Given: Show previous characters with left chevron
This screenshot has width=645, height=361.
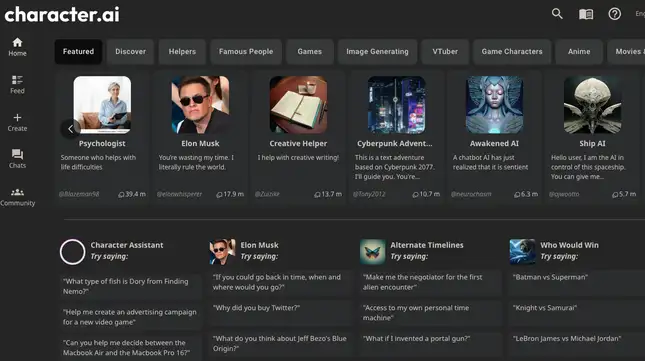Looking at the screenshot, I should click(x=70, y=129).
